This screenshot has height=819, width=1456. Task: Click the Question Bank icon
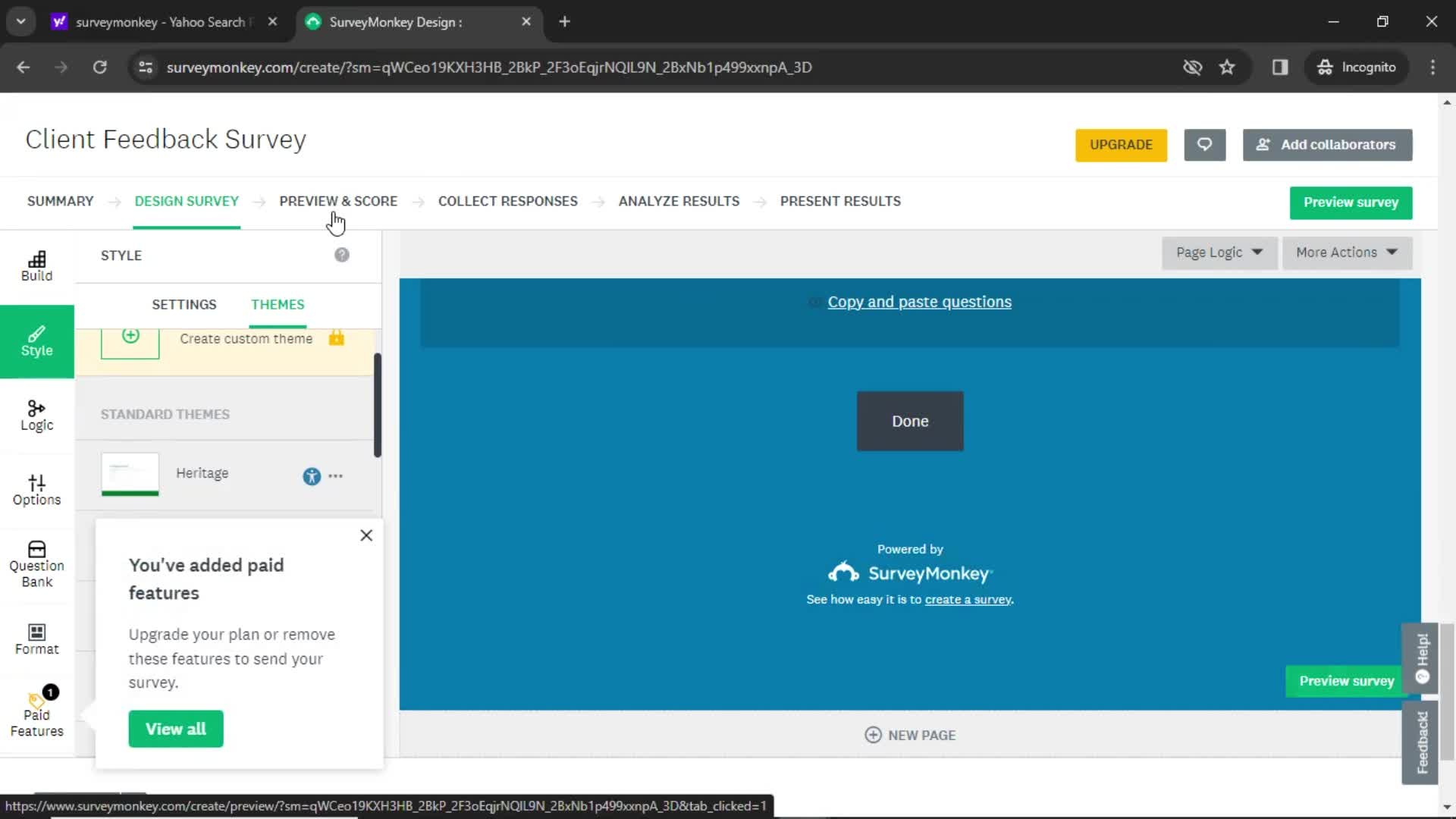point(36,563)
